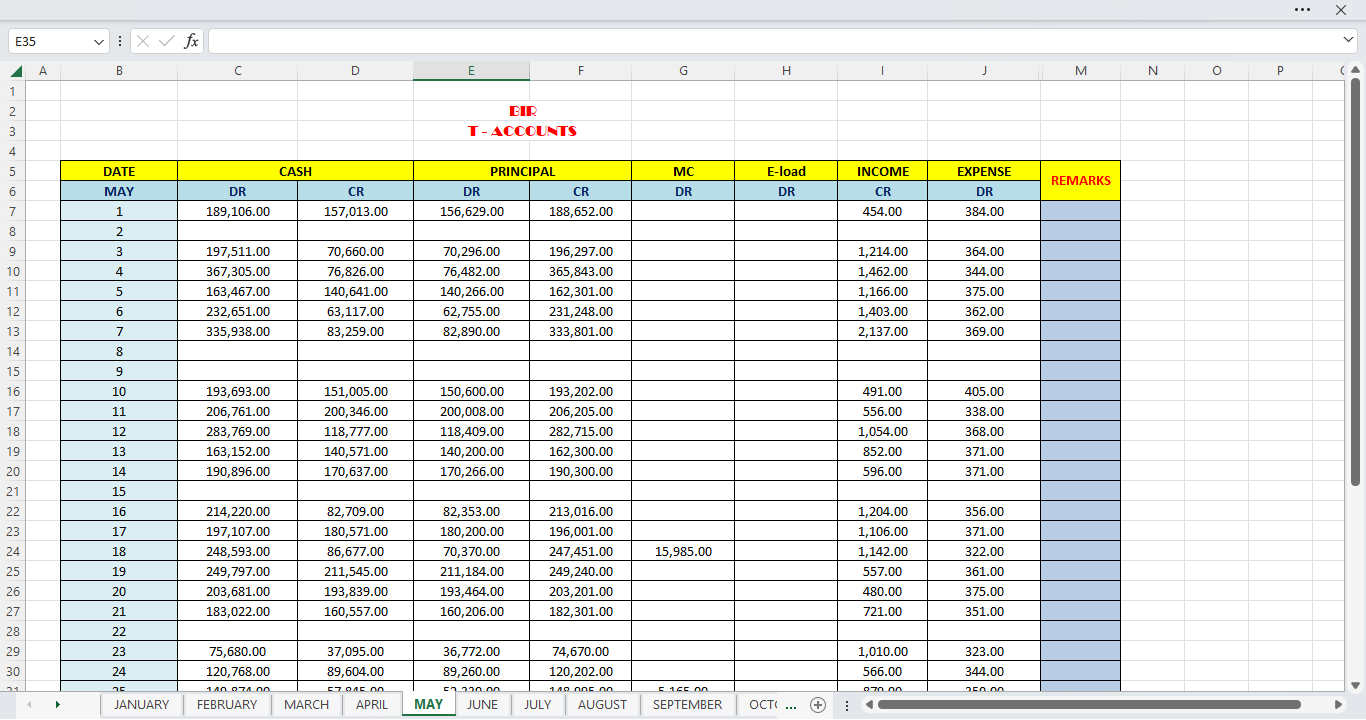Click the MC header cell
1366x720 pixels.
(683, 171)
